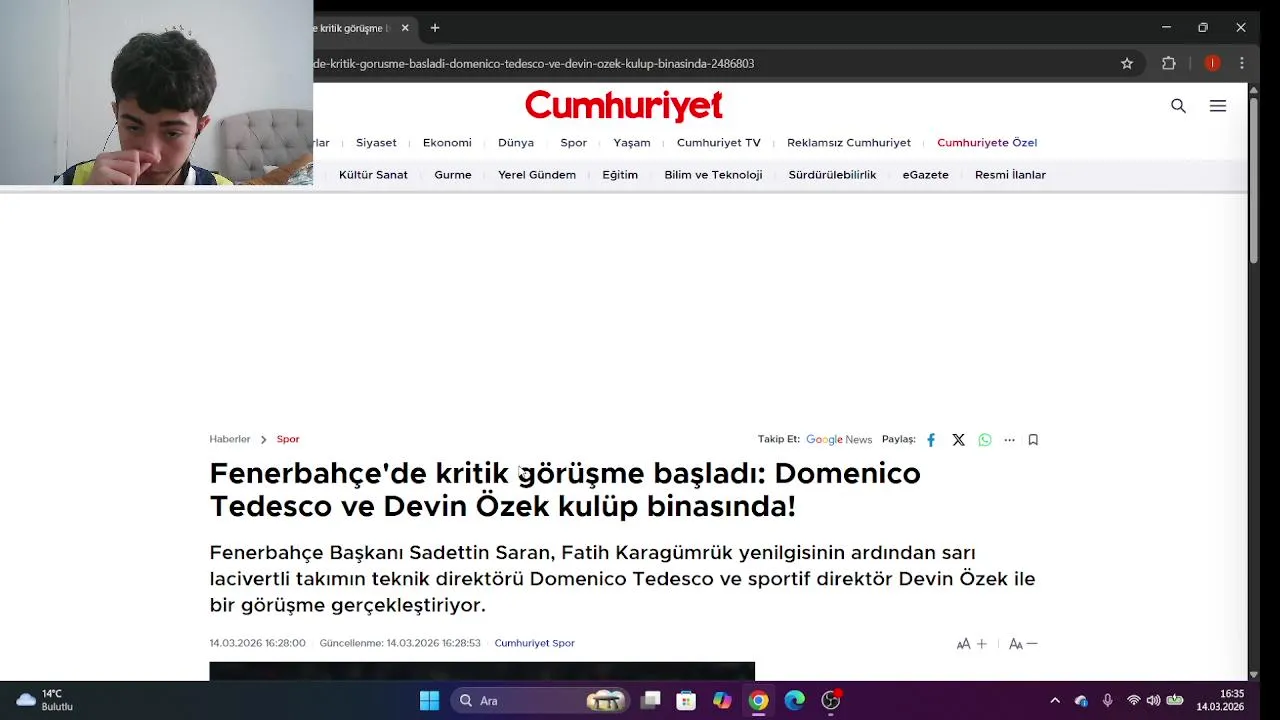Image resolution: width=1280 pixels, height=720 pixels.
Task: Go to the Spor menu item
Action: click(573, 143)
